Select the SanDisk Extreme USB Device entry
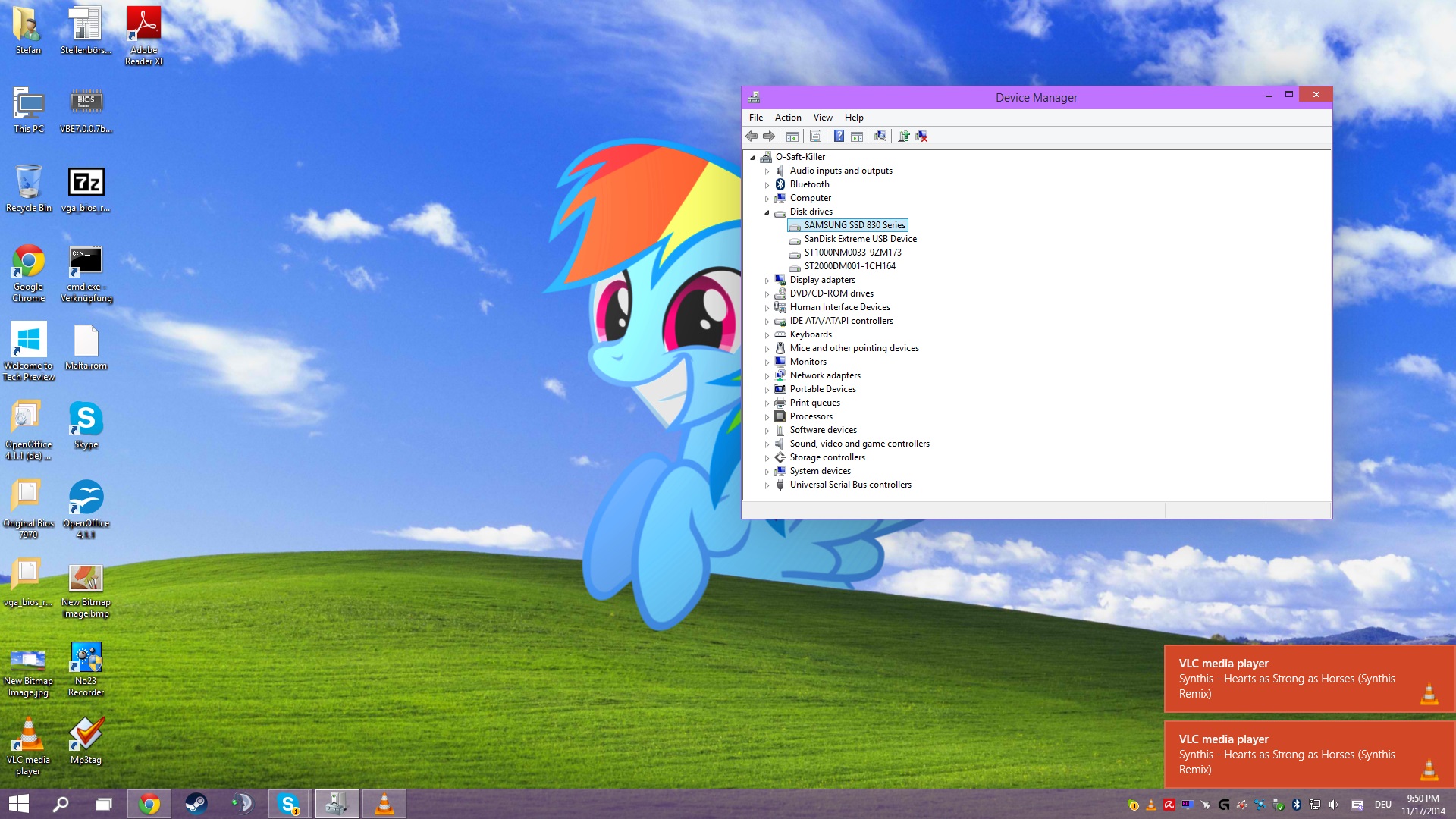The height and width of the screenshot is (819, 1456). click(x=860, y=239)
